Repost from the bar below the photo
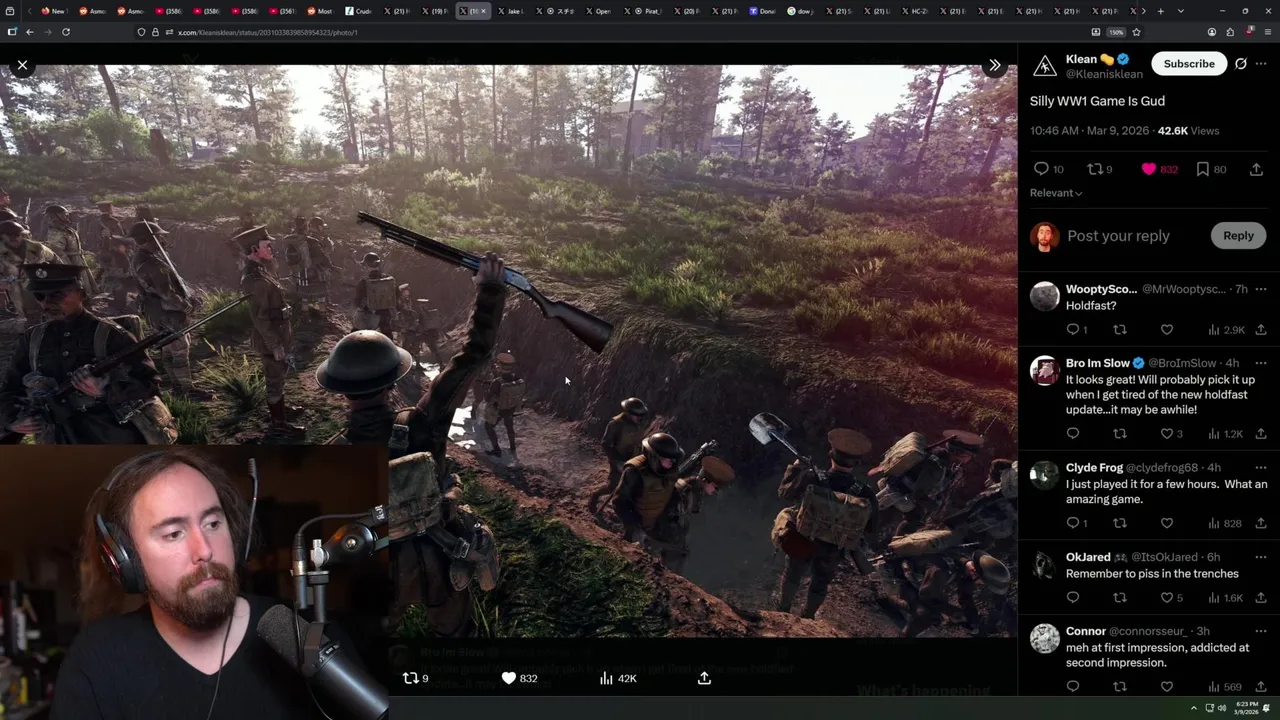Screen dimensions: 1280x720 point(414,678)
